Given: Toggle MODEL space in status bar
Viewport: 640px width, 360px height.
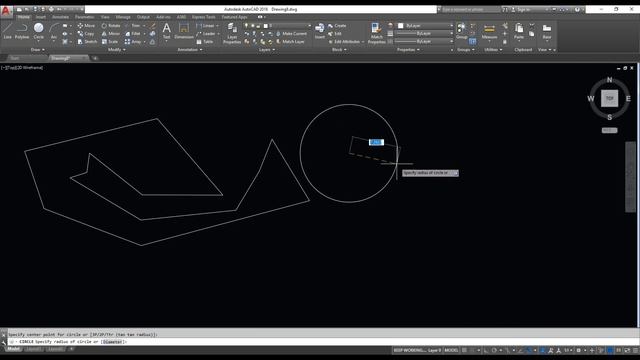Looking at the screenshot, I should click(x=451, y=350).
